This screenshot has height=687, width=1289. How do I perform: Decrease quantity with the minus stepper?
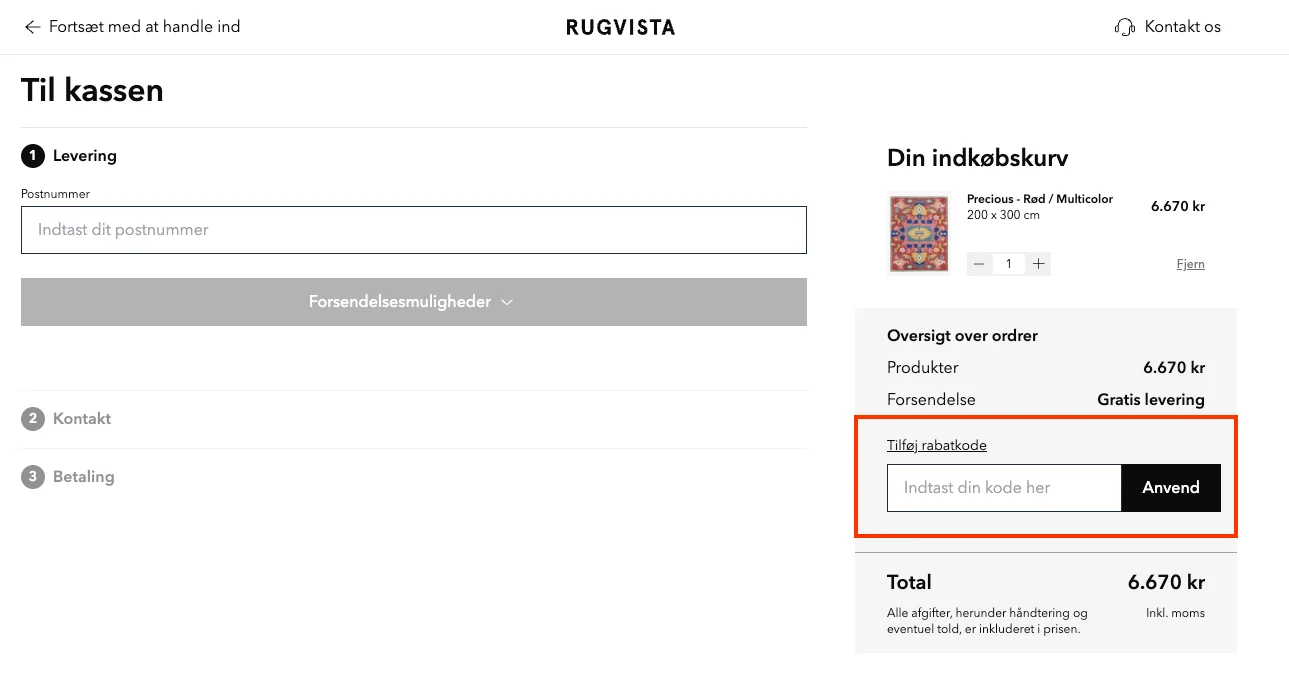click(x=978, y=263)
